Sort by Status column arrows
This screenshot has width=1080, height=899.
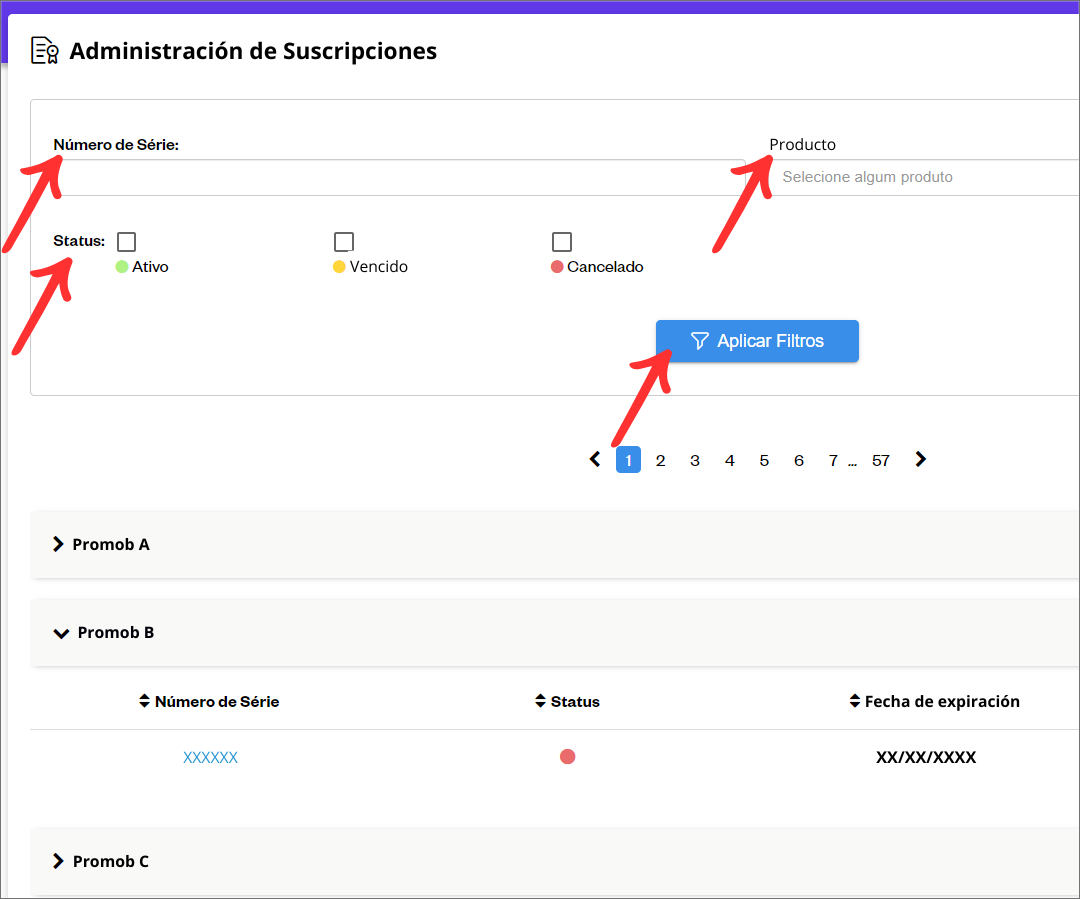click(x=540, y=701)
